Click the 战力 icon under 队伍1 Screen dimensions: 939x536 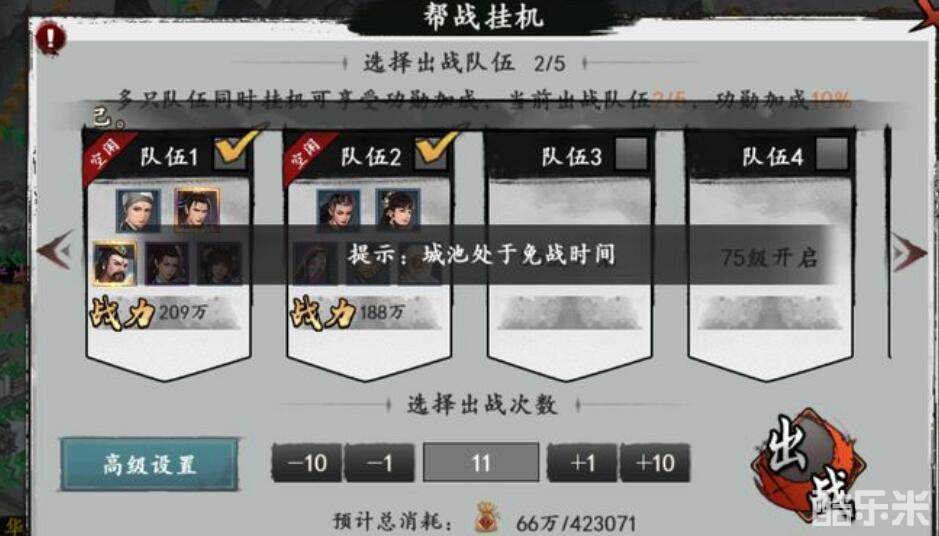coord(122,313)
